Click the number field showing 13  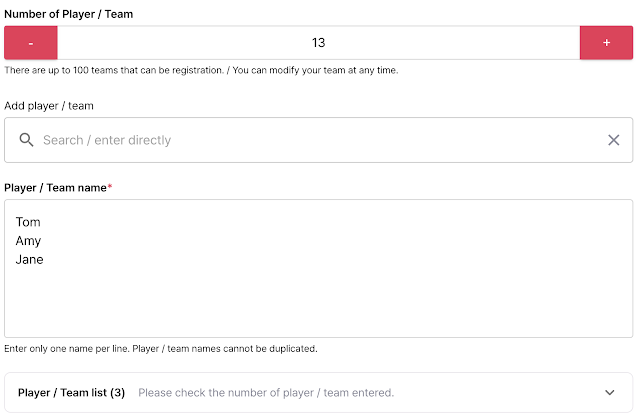[318, 43]
